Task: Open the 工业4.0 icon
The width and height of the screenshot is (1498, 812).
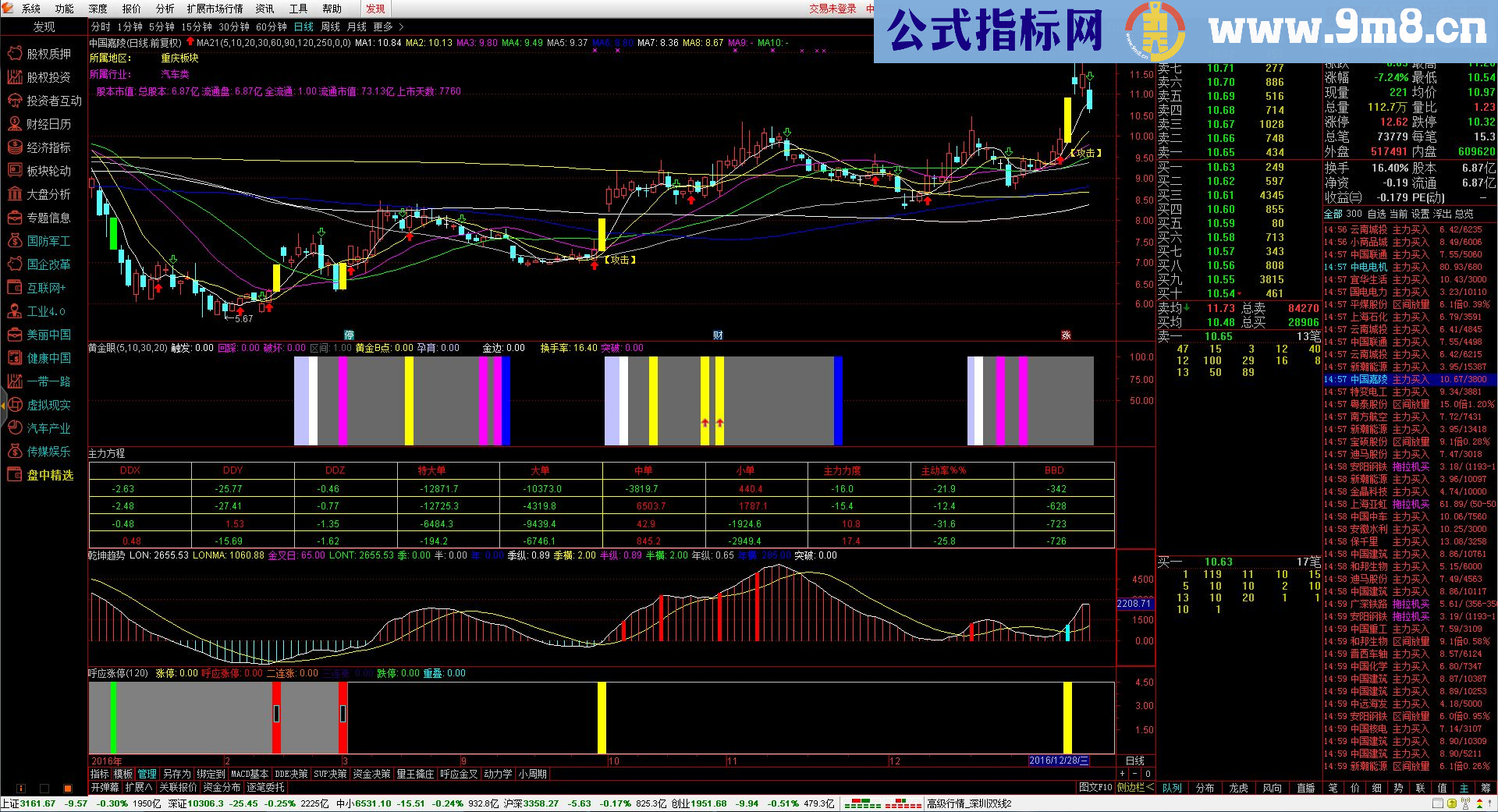Action: click(14, 310)
